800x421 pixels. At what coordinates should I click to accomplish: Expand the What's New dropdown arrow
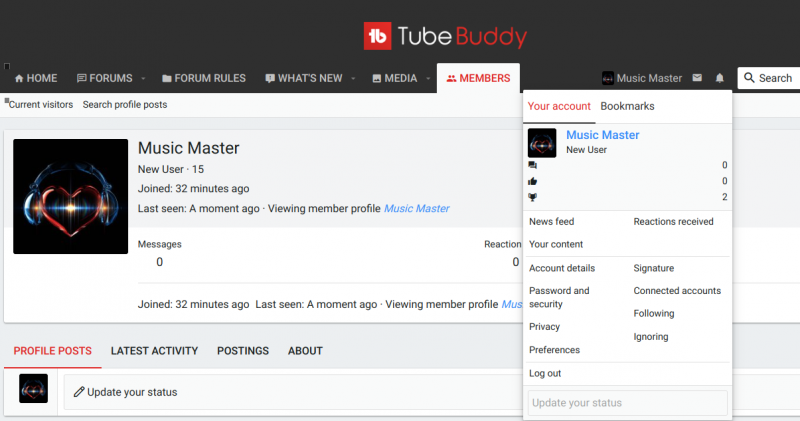click(x=352, y=78)
